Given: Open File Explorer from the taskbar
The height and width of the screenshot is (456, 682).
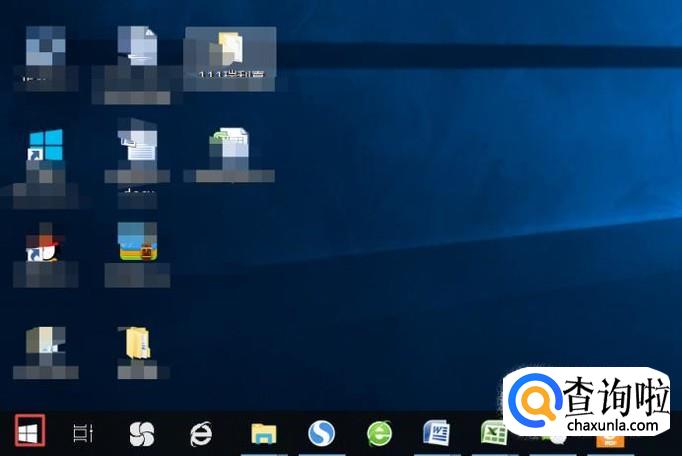Looking at the screenshot, I should click(263, 434).
